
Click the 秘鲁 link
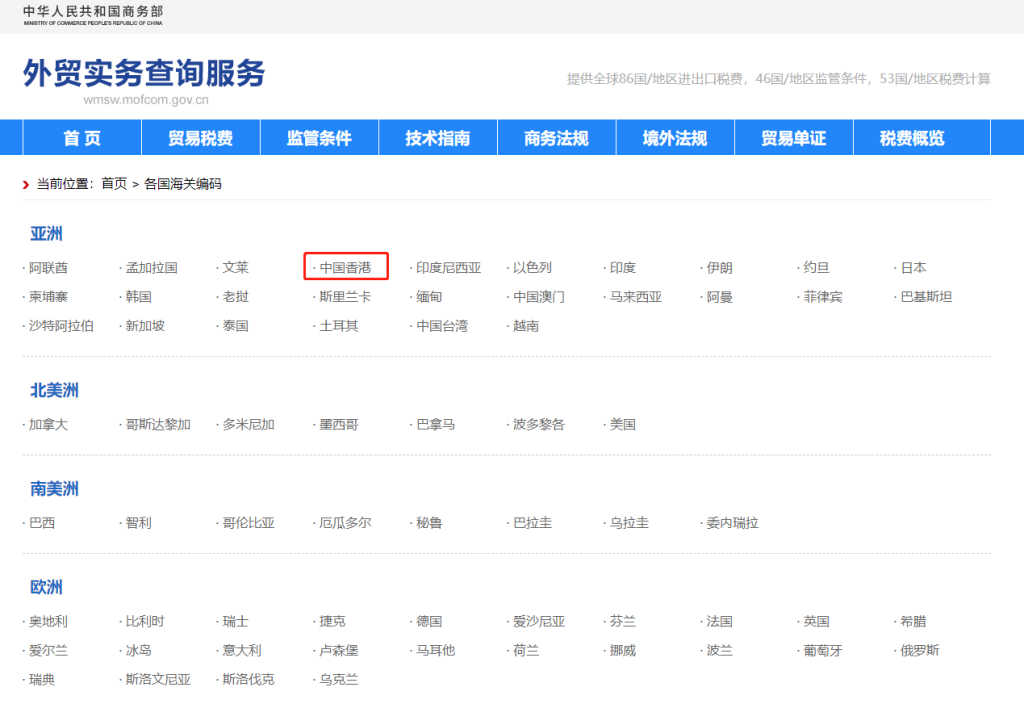[x=429, y=523]
